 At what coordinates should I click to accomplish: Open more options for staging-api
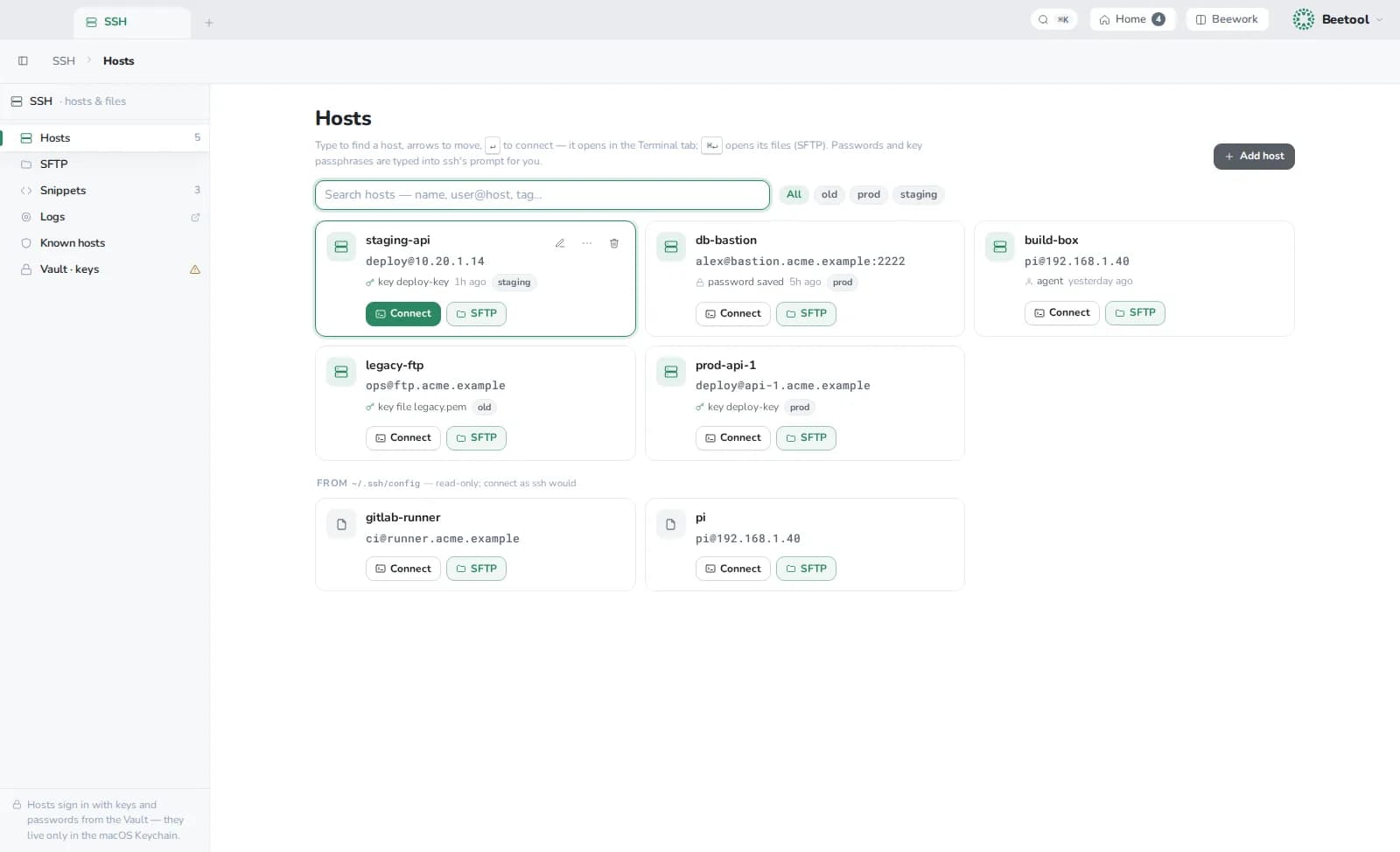(587, 243)
